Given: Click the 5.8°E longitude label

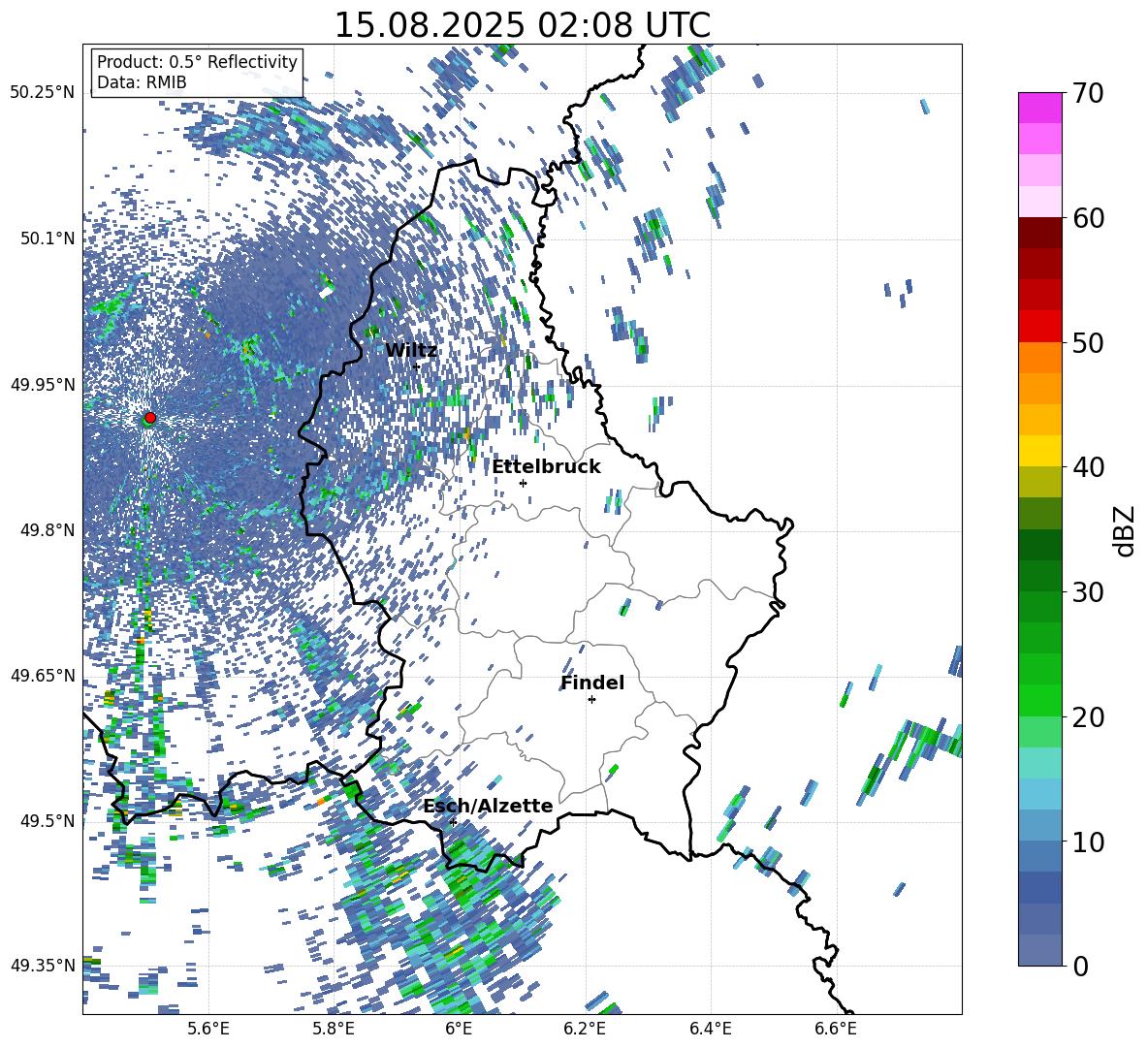Looking at the screenshot, I should click(334, 1029).
